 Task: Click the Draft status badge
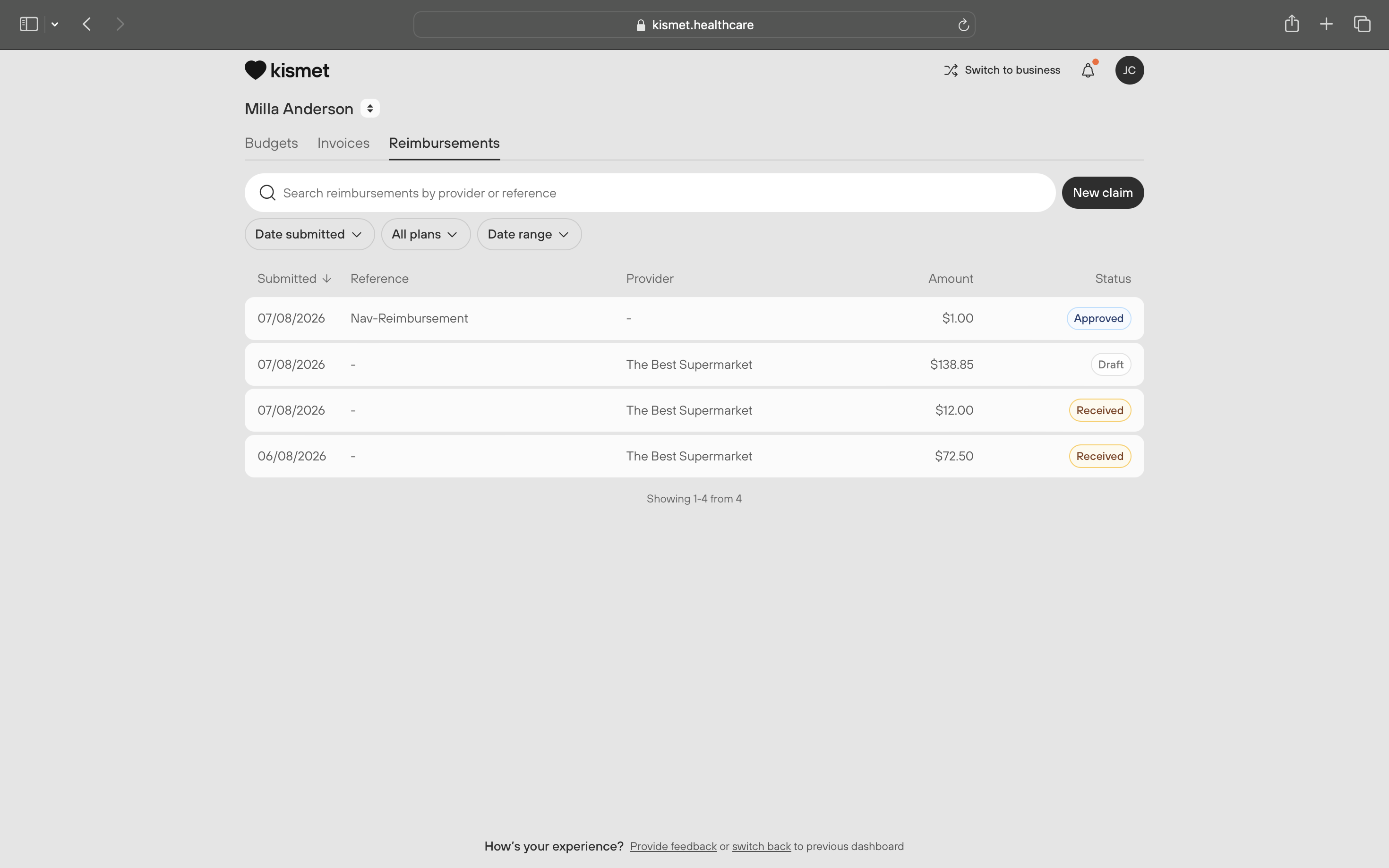point(1111,365)
